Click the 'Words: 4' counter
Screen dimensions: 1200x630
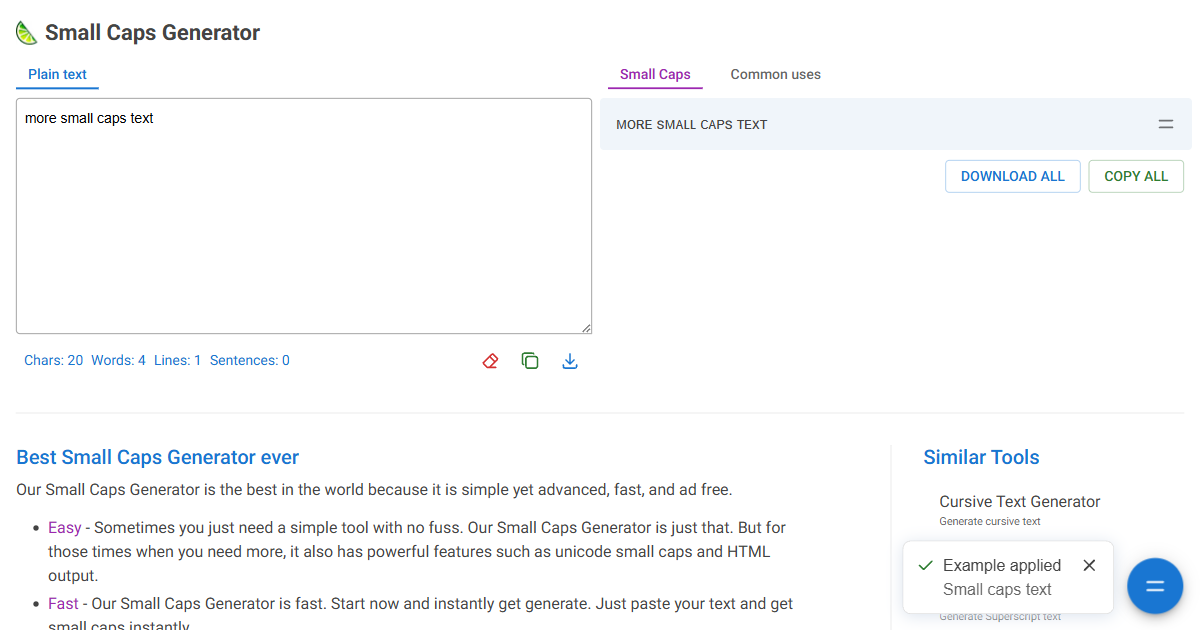click(x=118, y=360)
